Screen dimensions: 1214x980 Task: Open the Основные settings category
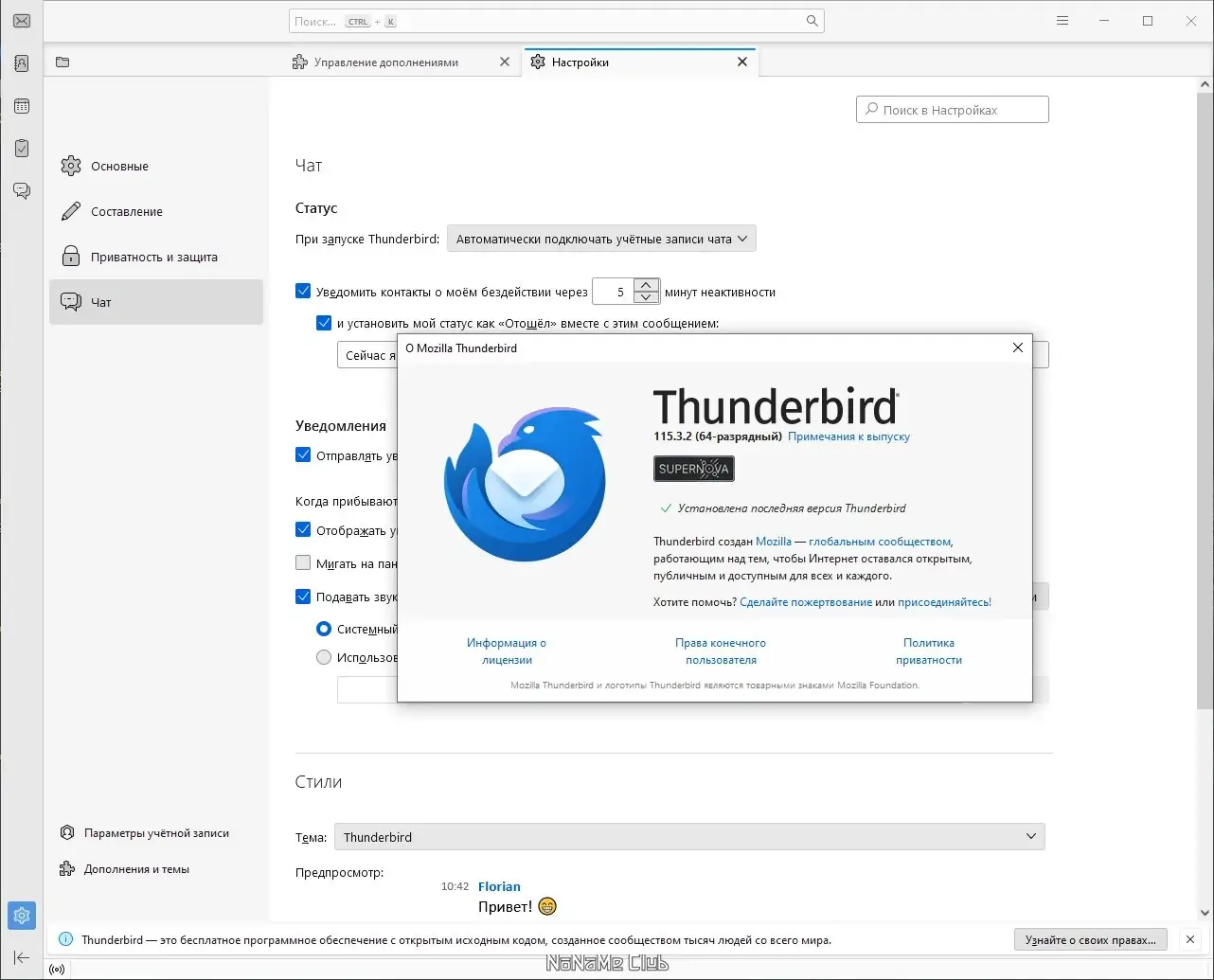tap(156, 167)
